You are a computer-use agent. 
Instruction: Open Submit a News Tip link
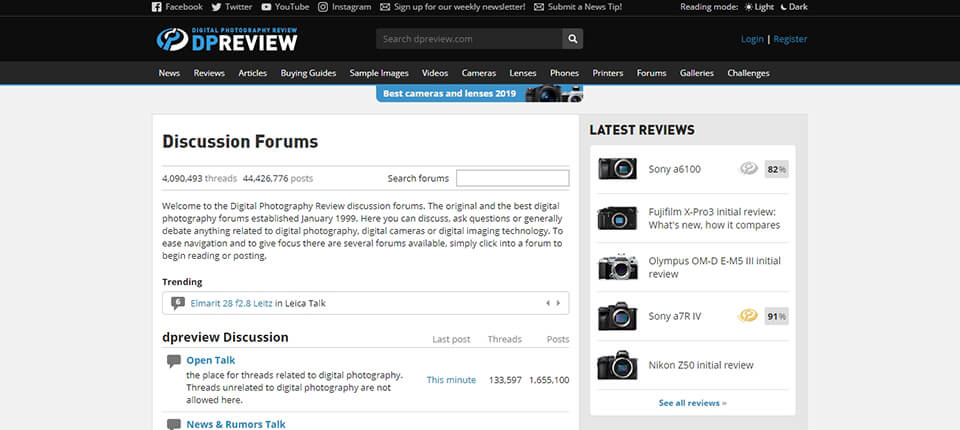[578, 7]
